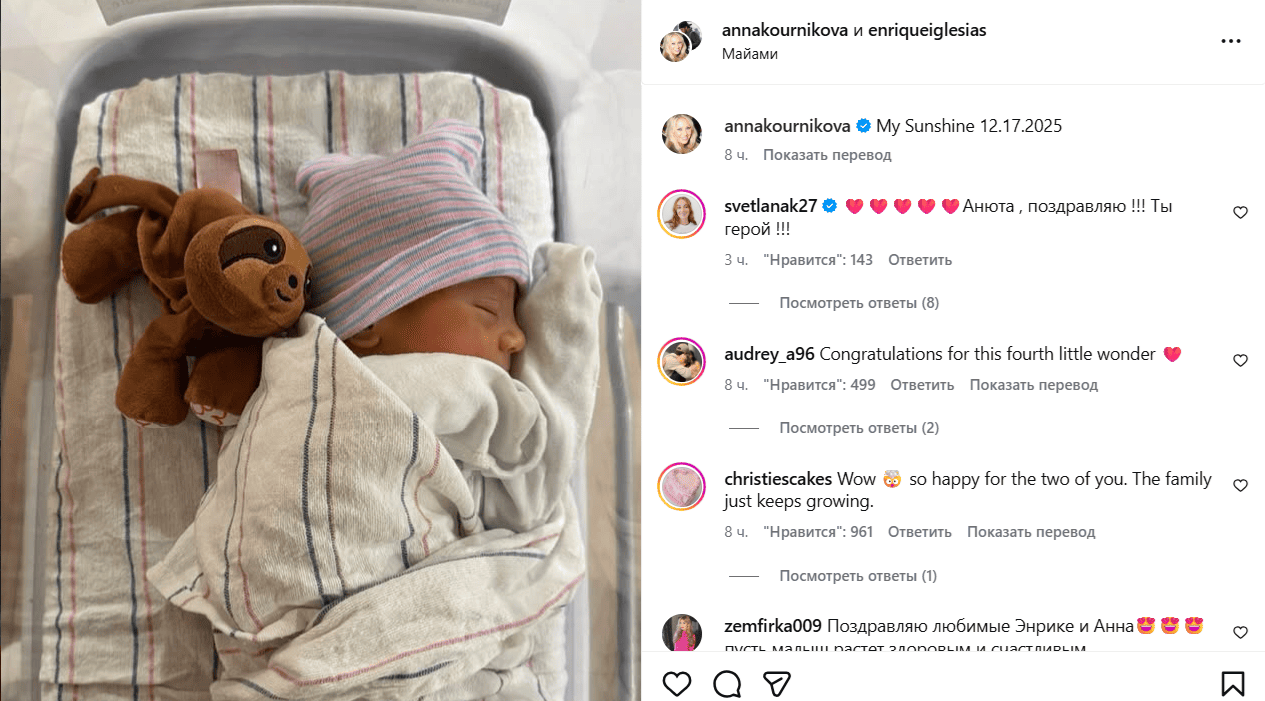Image resolution: width=1265 pixels, height=701 pixels.
Task: Expand the 2 replies under audrey_a96's comment
Action: tap(859, 428)
